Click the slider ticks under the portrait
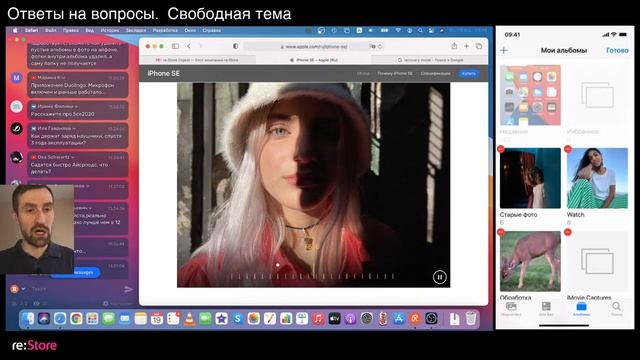Image resolution: width=640 pixels, height=360 pixels. click(313, 276)
